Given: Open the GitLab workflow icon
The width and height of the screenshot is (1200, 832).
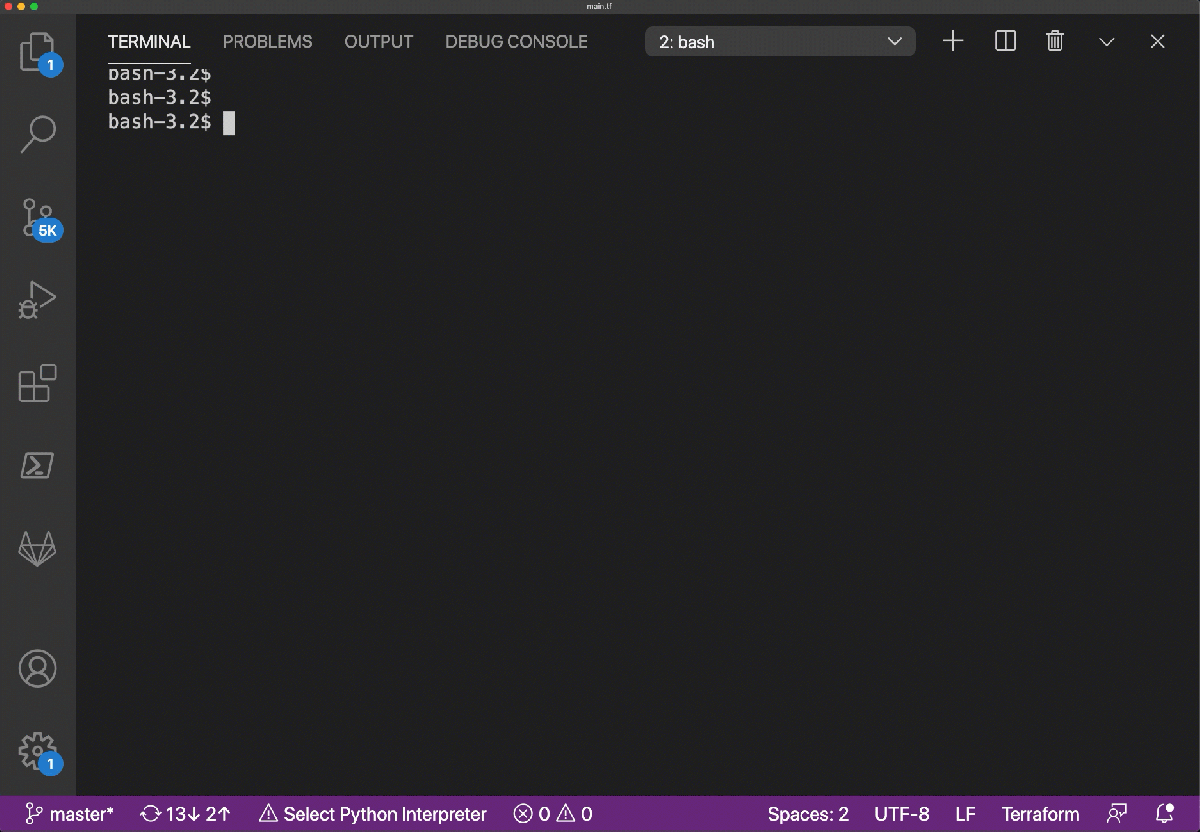Looking at the screenshot, I should [38, 549].
